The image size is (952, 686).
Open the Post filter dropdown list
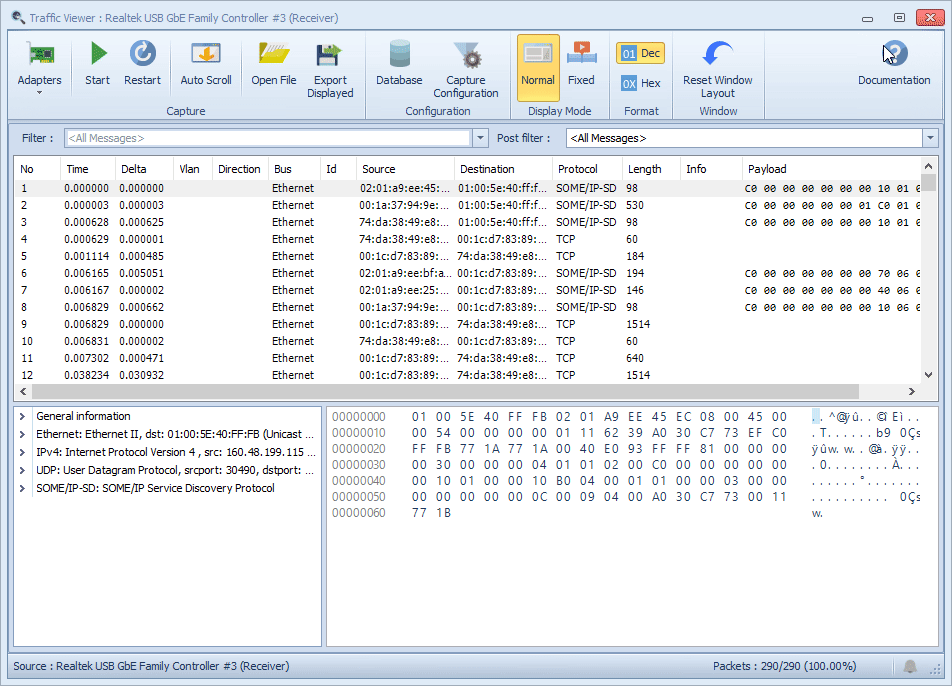(930, 138)
